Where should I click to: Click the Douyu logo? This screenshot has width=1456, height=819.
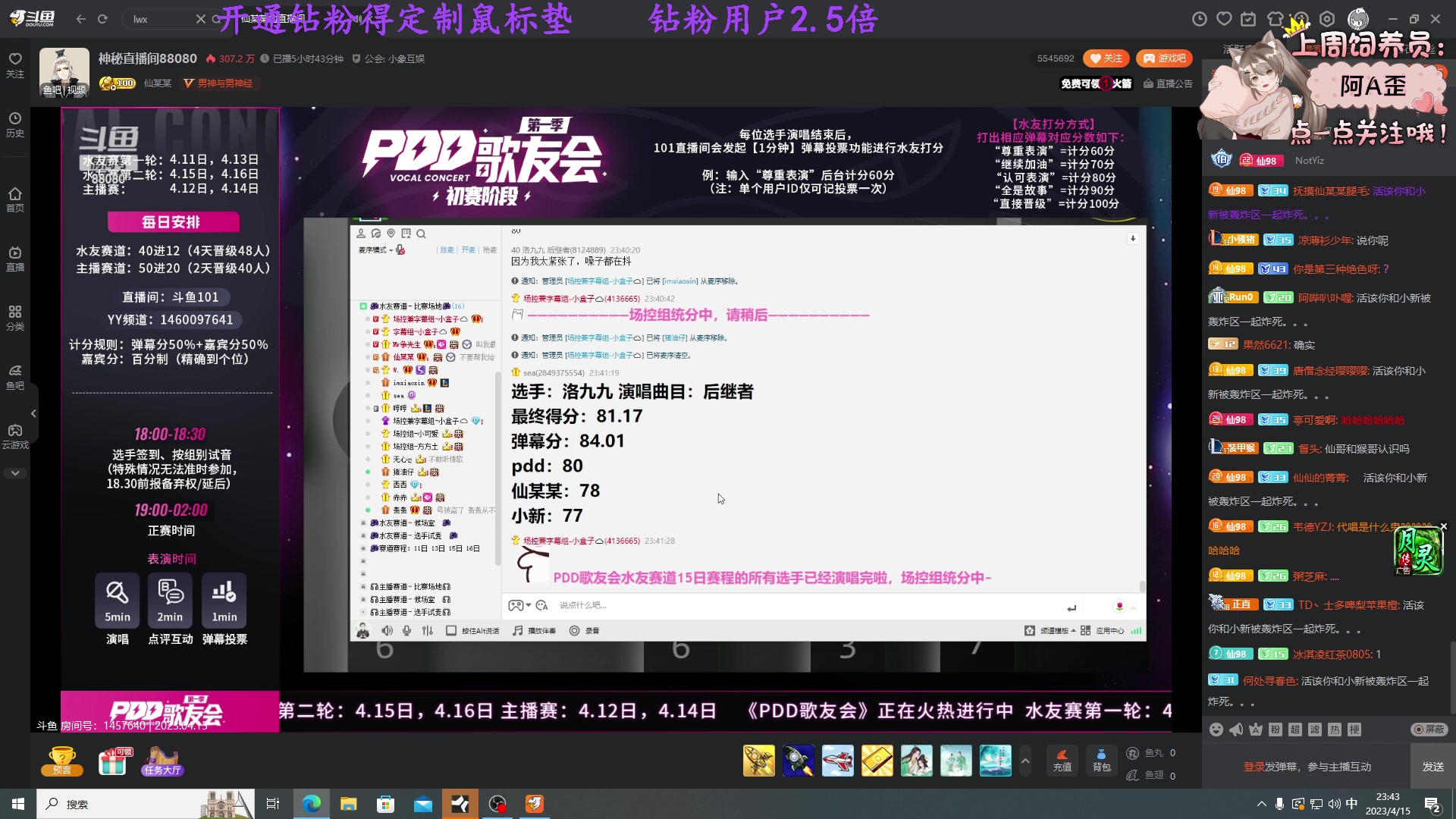point(33,18)
